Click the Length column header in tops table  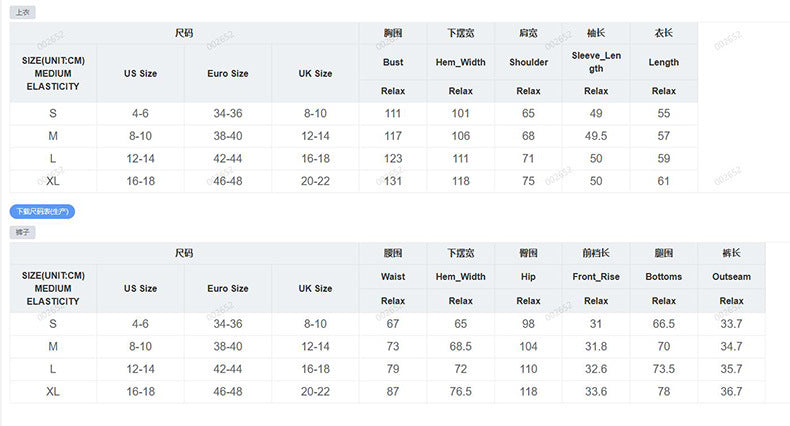click(664, 62)
